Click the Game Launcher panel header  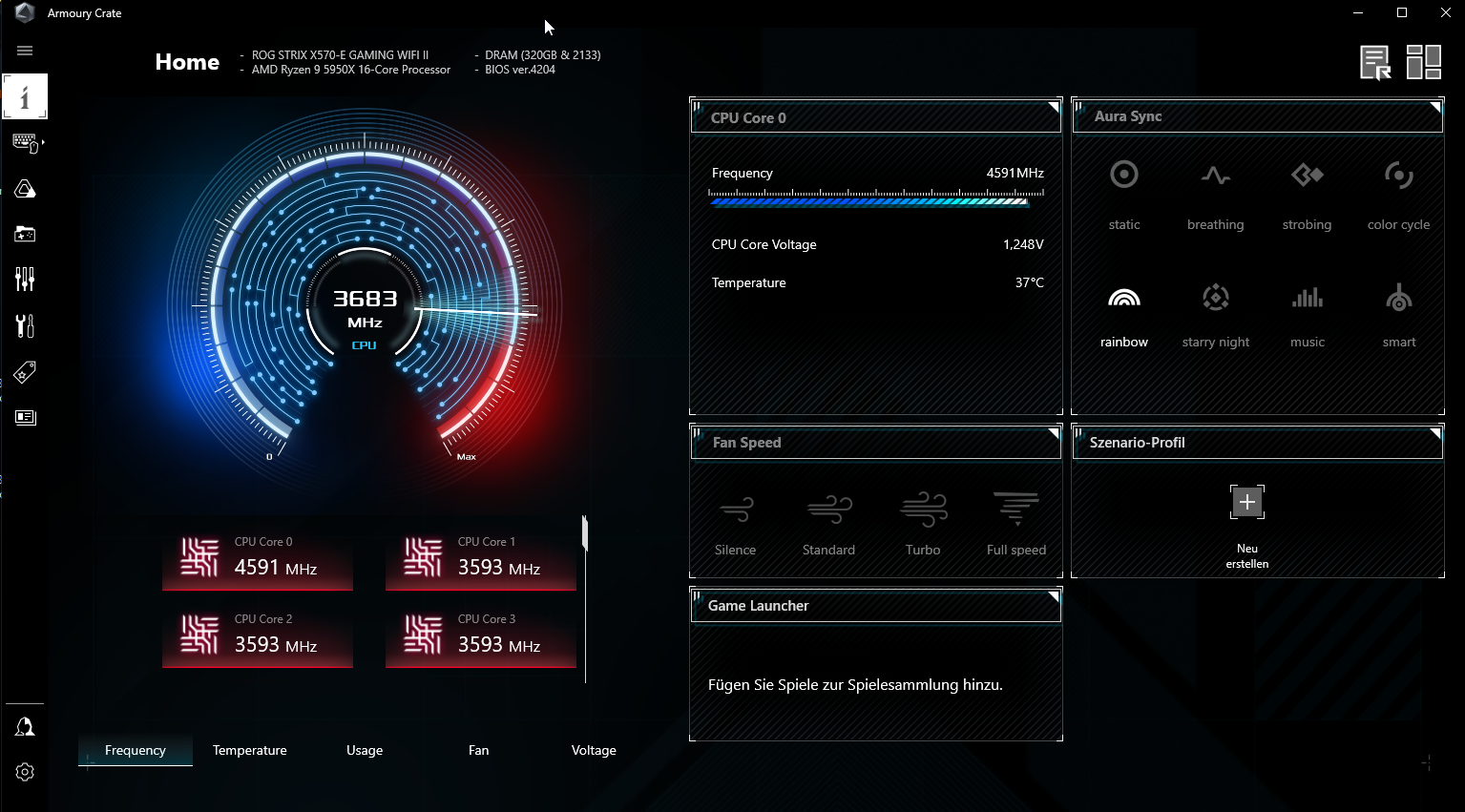[876, 606]
